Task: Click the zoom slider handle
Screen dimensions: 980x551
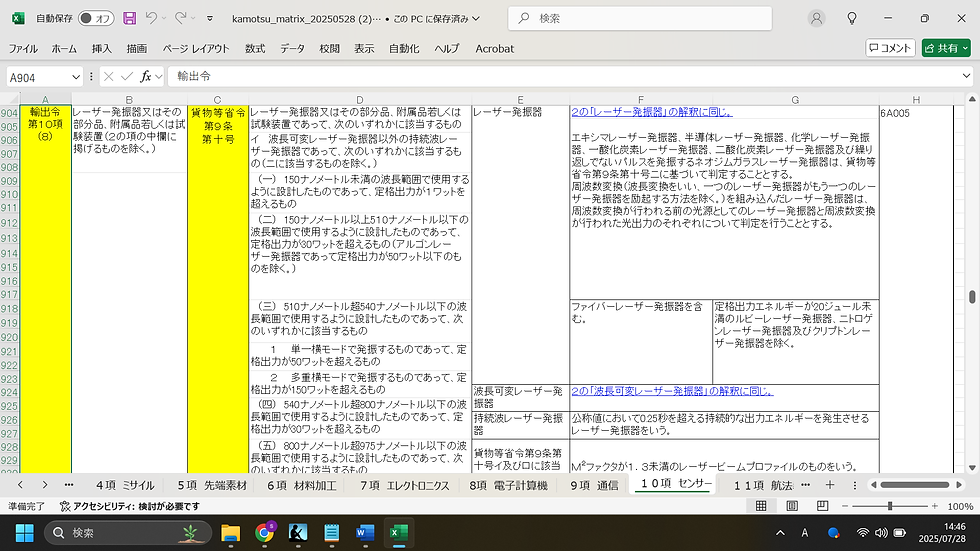Action: pos(889,506)
